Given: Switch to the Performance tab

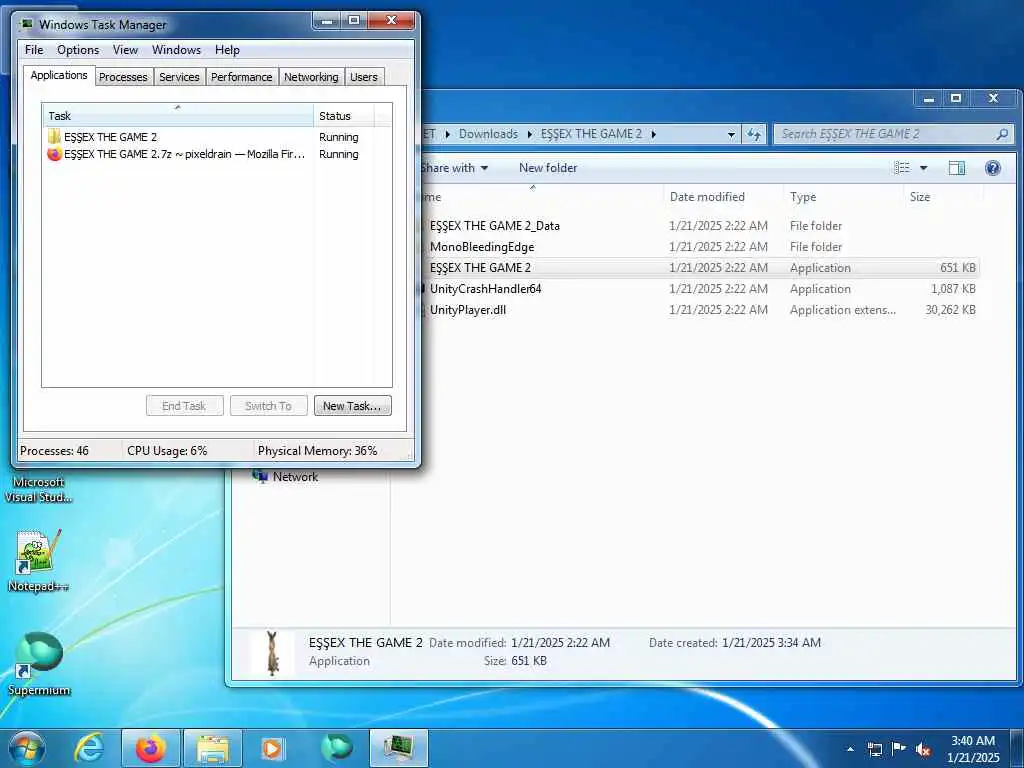Looking at the screenshot, I should 242,77.
